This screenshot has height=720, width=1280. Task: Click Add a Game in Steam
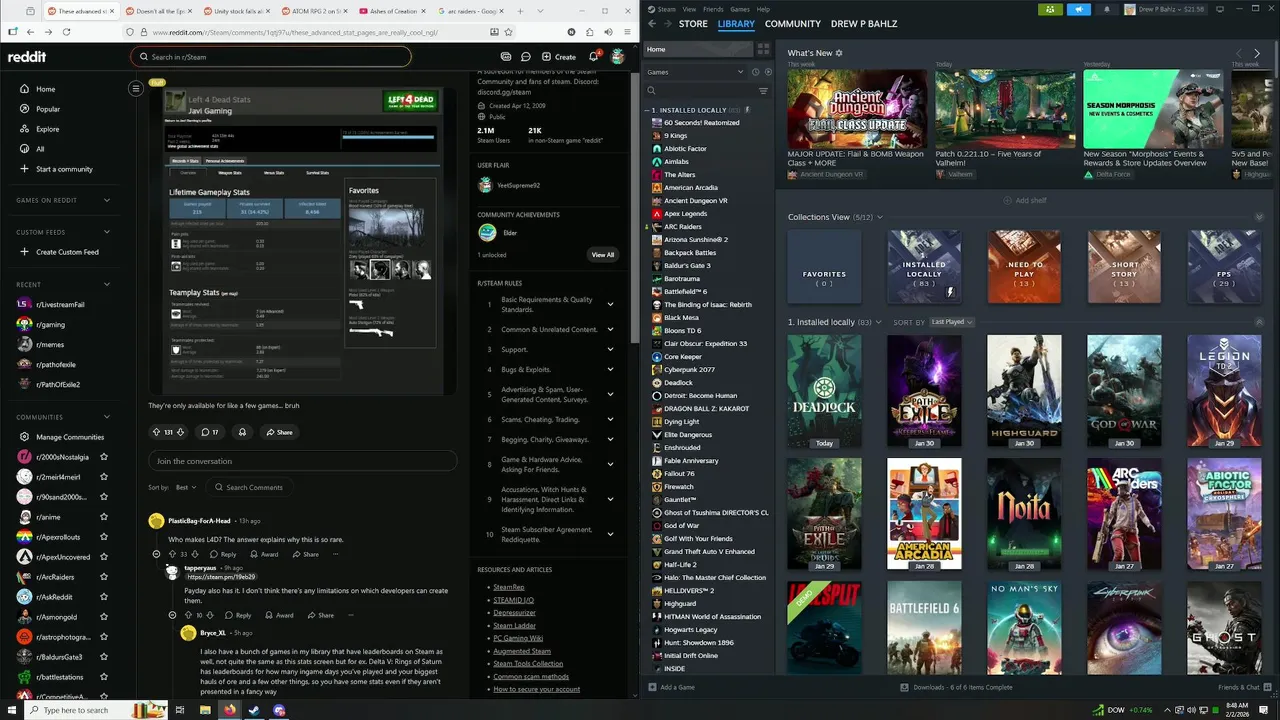pos(671,687)
